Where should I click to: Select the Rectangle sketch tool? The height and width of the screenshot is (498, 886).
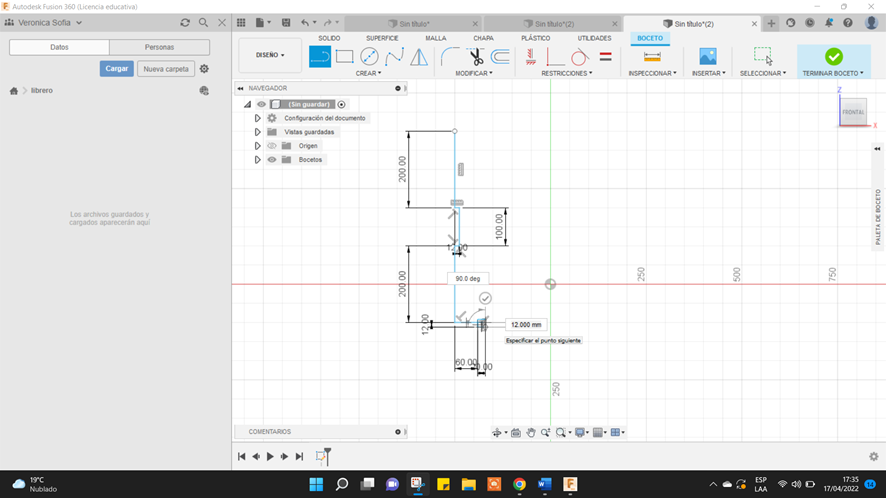coord(344,57)
